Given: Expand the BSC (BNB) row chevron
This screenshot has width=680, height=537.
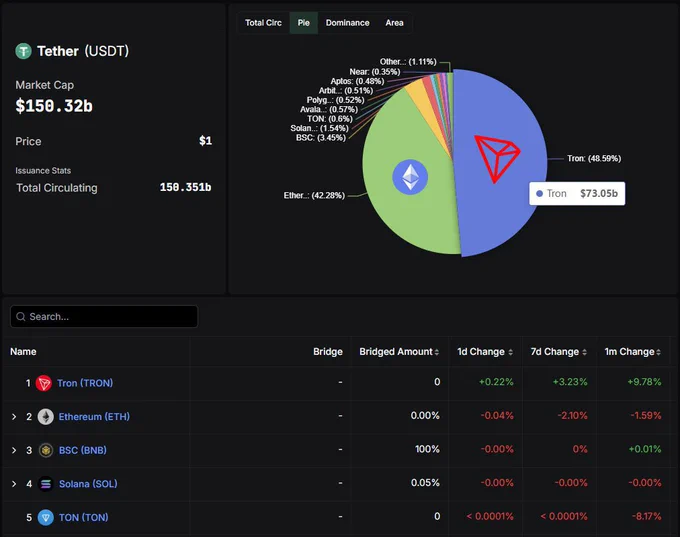Looking at the screenshot, I should (x=14, y=450).
